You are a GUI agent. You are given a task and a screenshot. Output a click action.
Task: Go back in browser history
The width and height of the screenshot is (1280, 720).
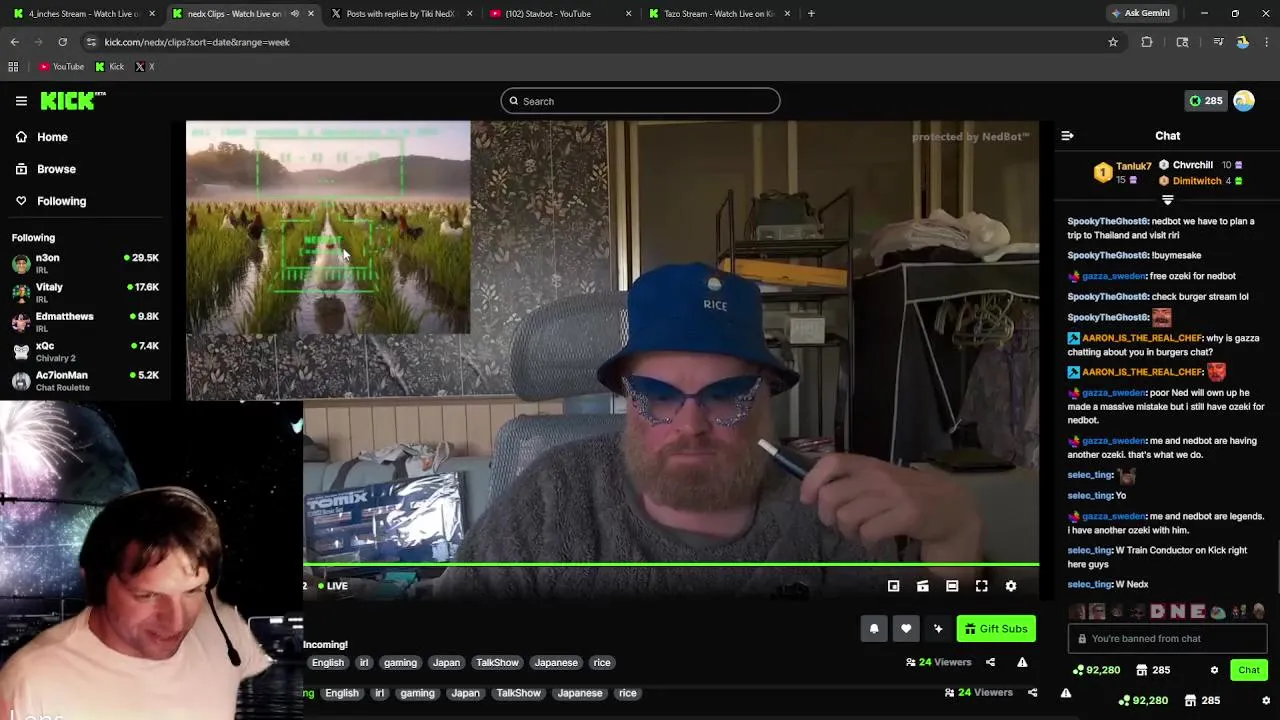click(x=15, y=42)
